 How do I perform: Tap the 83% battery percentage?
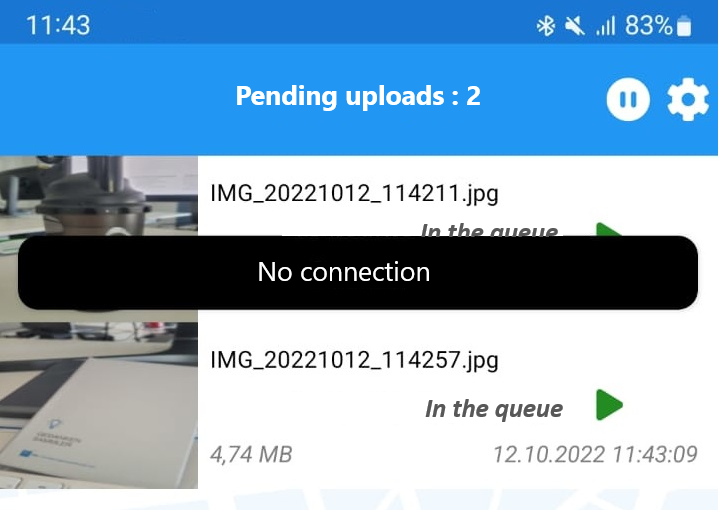coord(649,25)
